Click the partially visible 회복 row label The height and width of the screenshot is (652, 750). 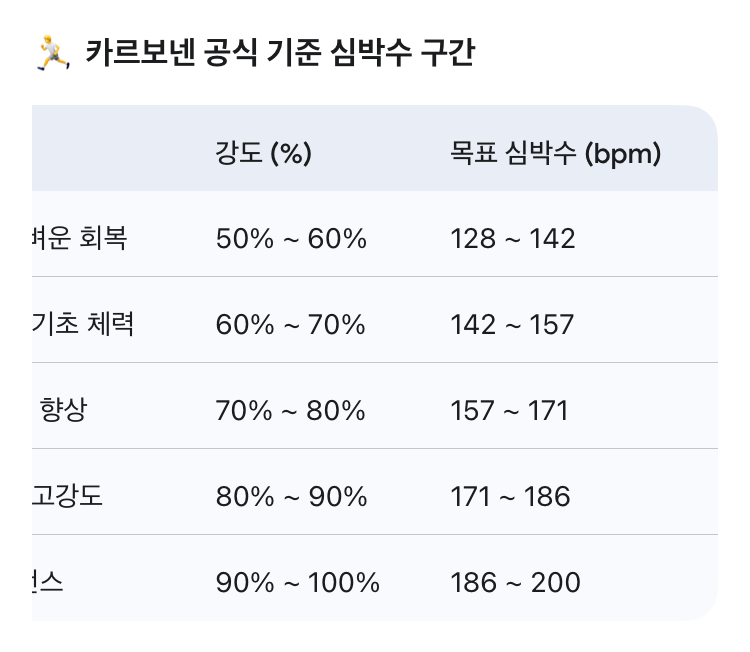click(80, 239)
